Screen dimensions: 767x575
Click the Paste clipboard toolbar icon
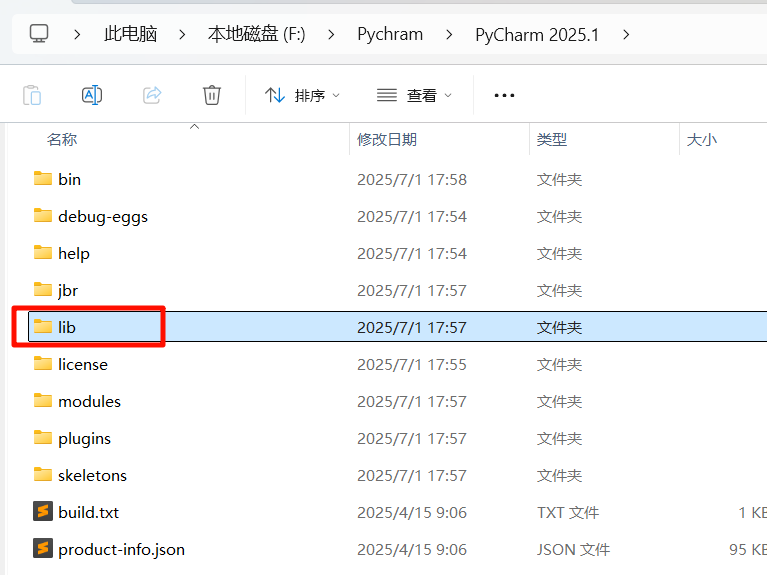pos(32,95)
